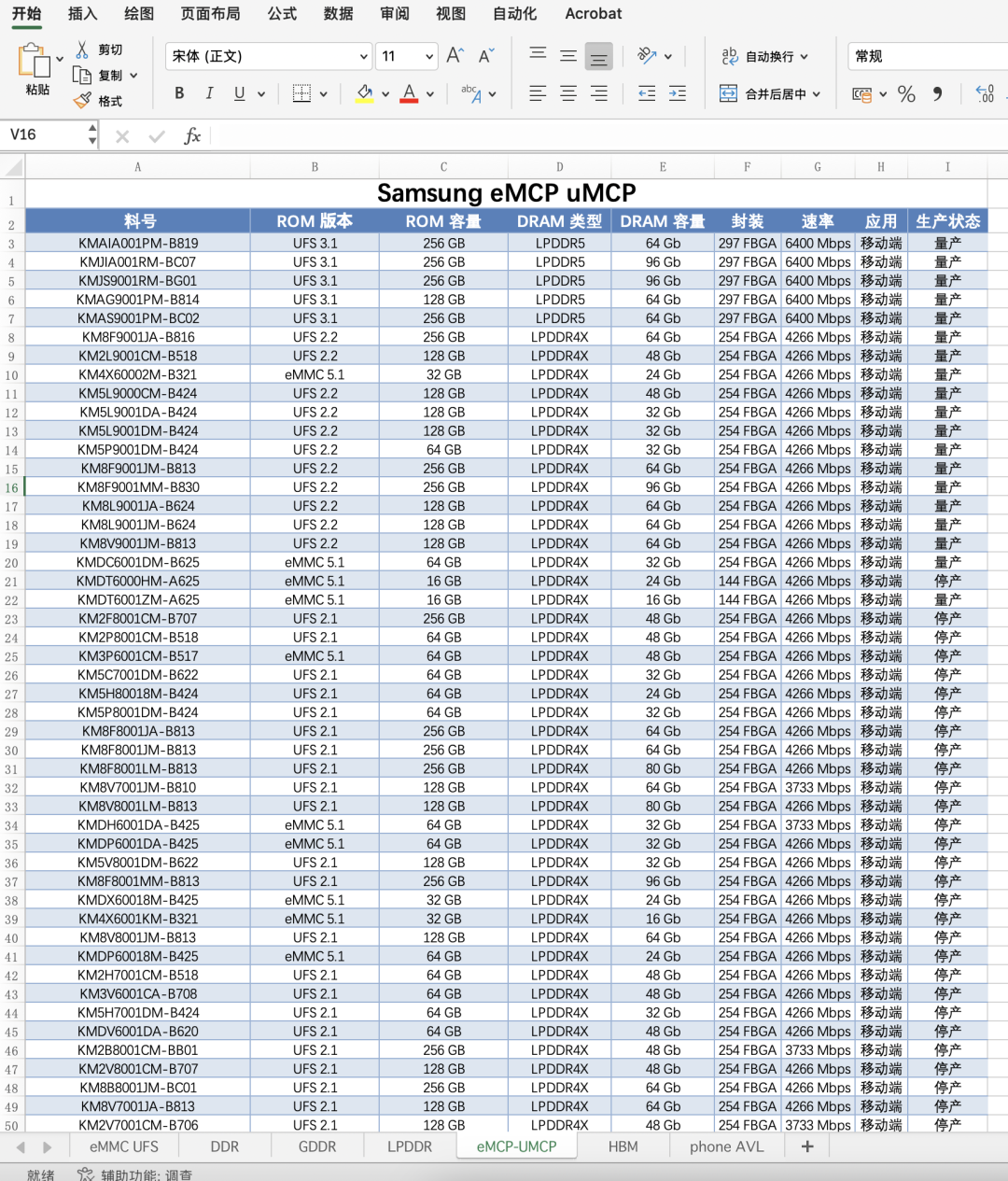Align text left
1008x1181 pixels.
point(538,93)
